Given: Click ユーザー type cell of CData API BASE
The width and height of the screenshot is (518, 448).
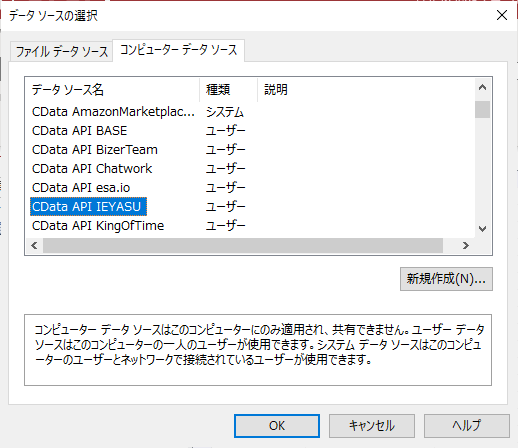Looking at the screenshot, I should (x=226, y=131).
